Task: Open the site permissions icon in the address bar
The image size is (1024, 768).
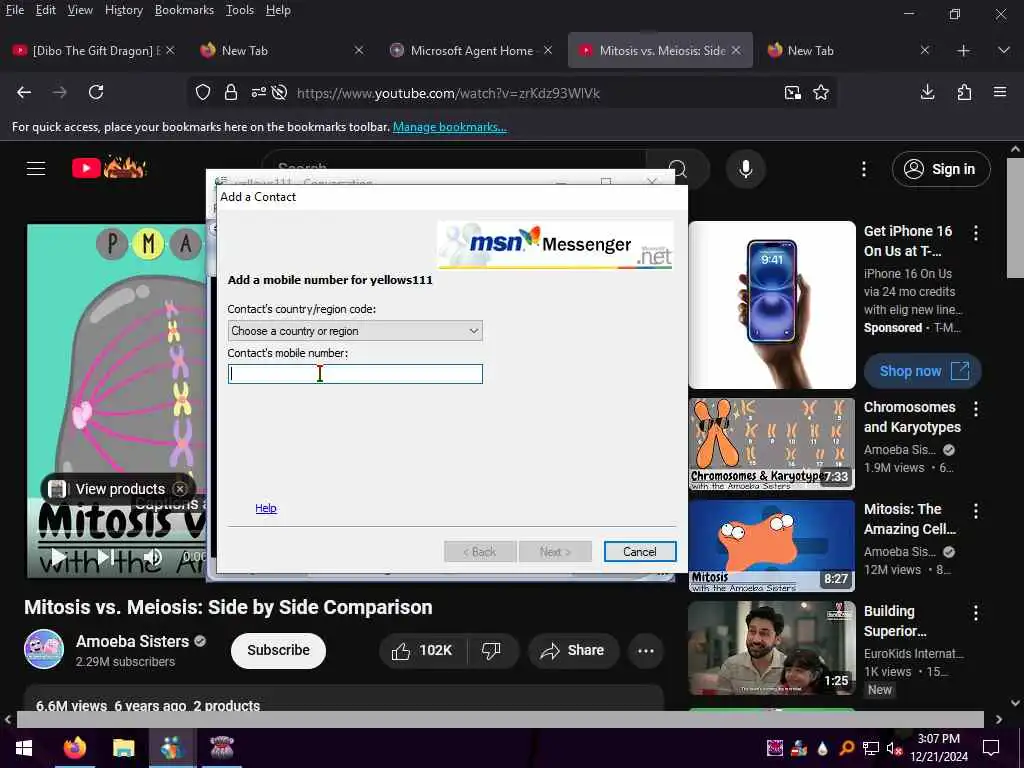Action: tap(259, 93)
